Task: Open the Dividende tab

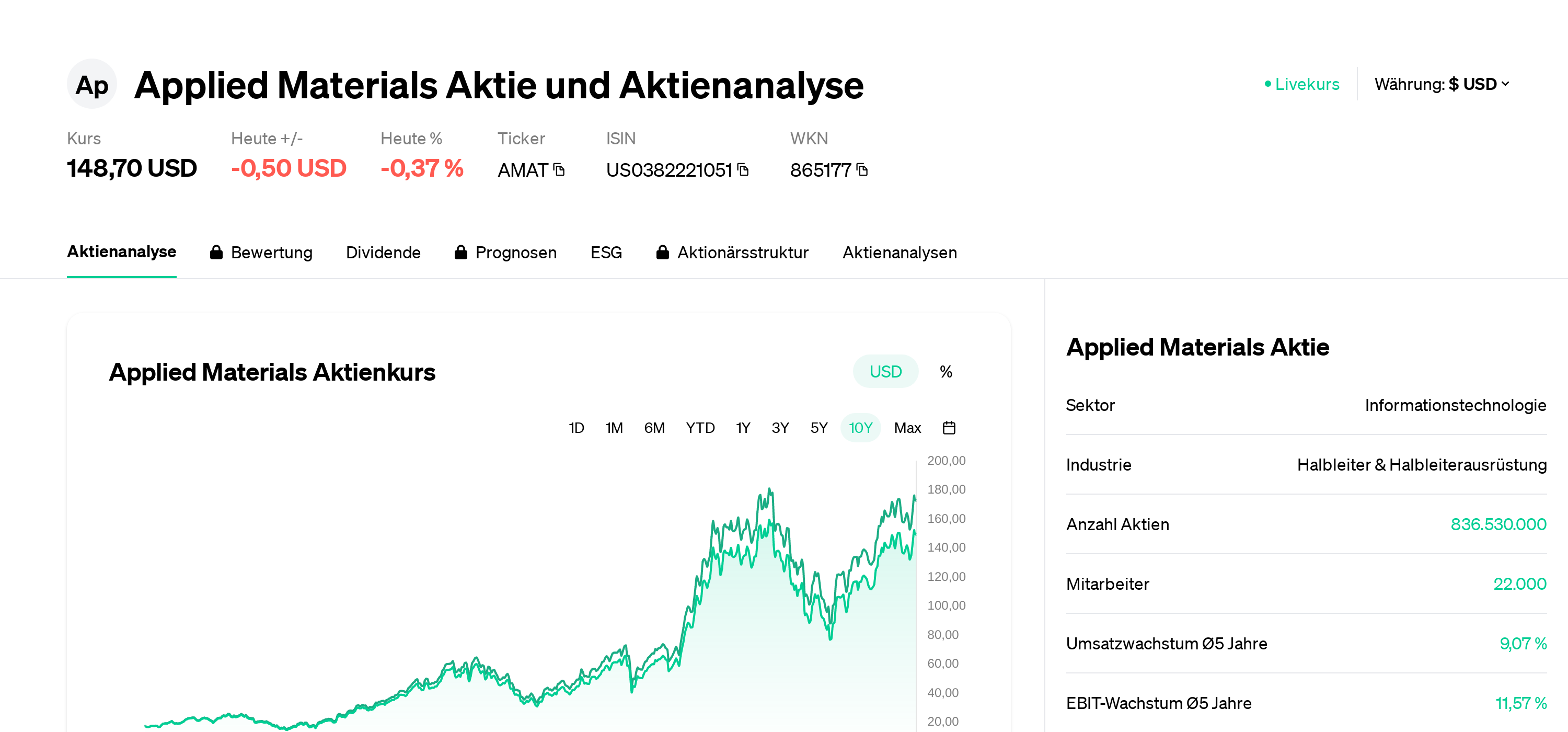Action: click(x=383, y=253)
